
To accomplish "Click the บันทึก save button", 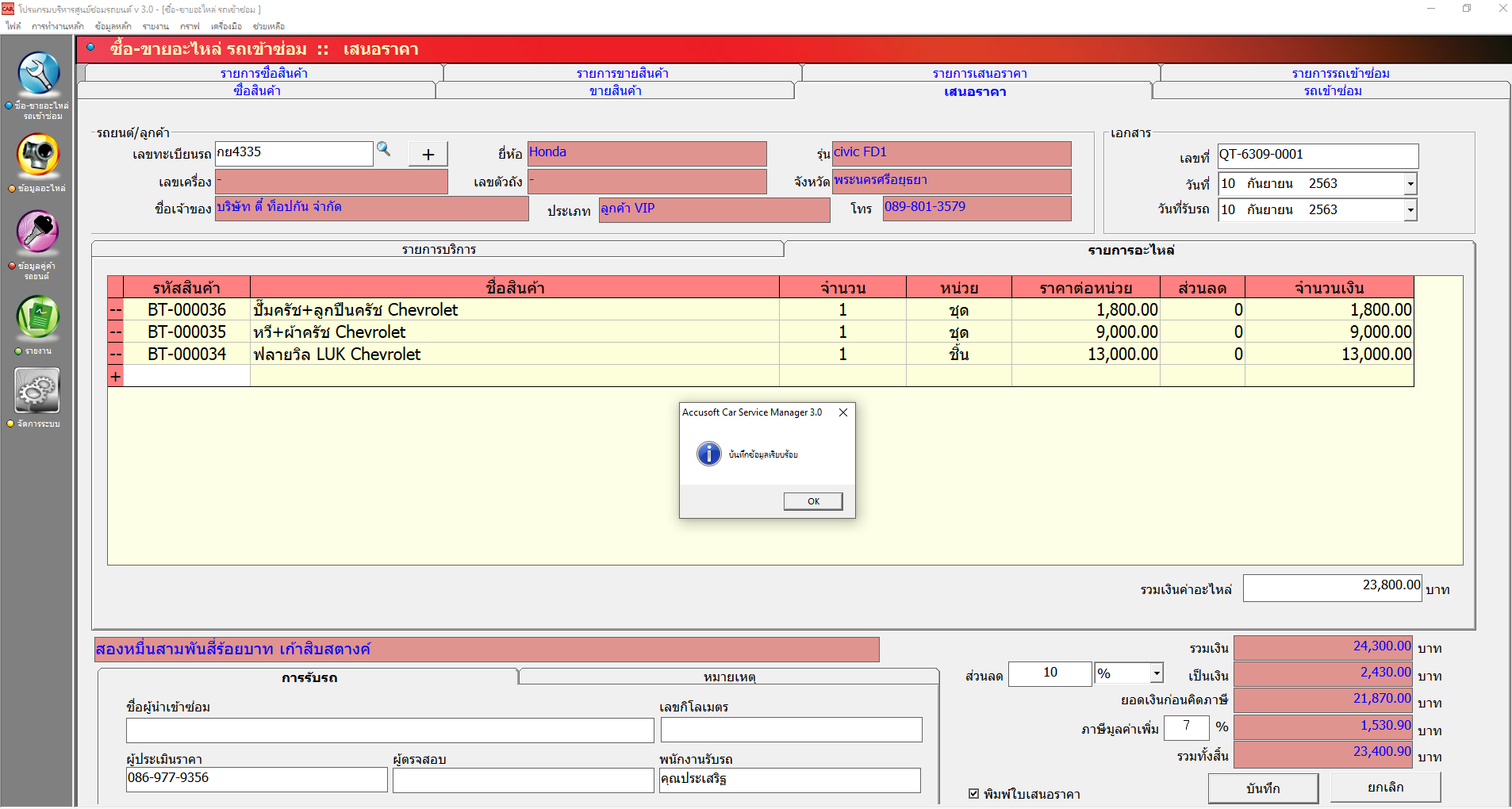I will point(1263,788).
